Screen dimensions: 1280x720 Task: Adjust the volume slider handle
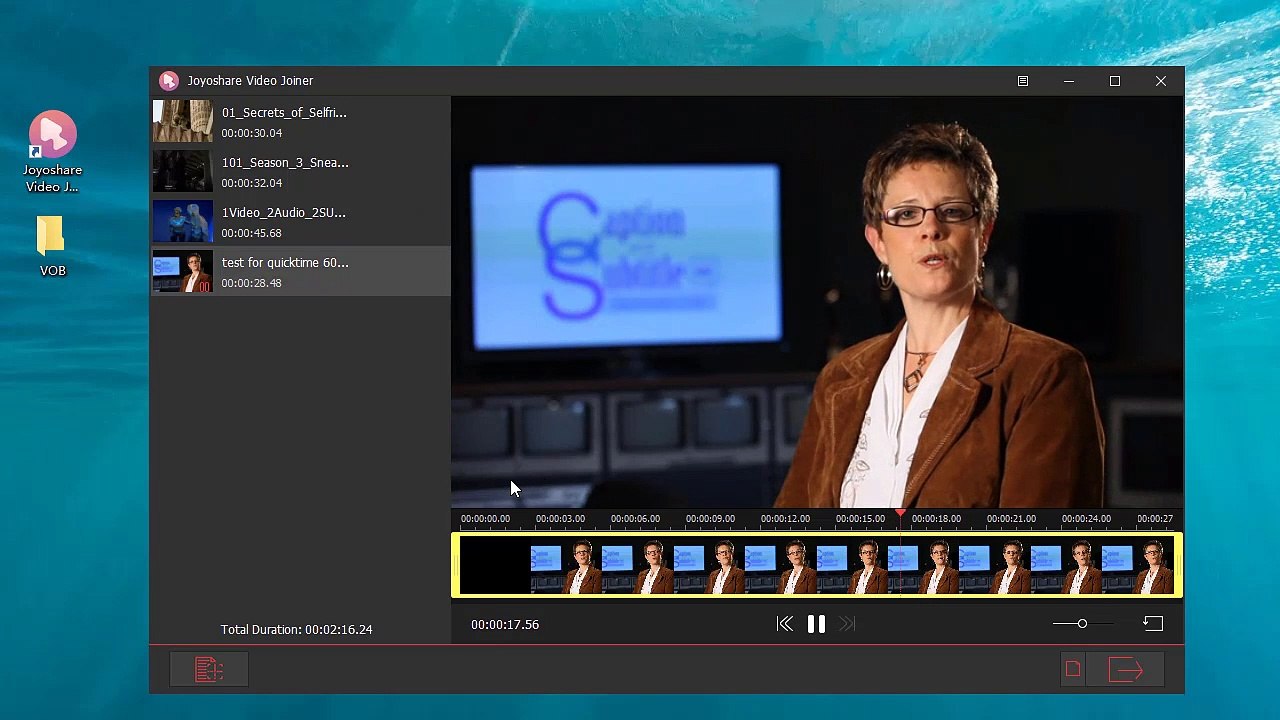tap(1082, 624)
